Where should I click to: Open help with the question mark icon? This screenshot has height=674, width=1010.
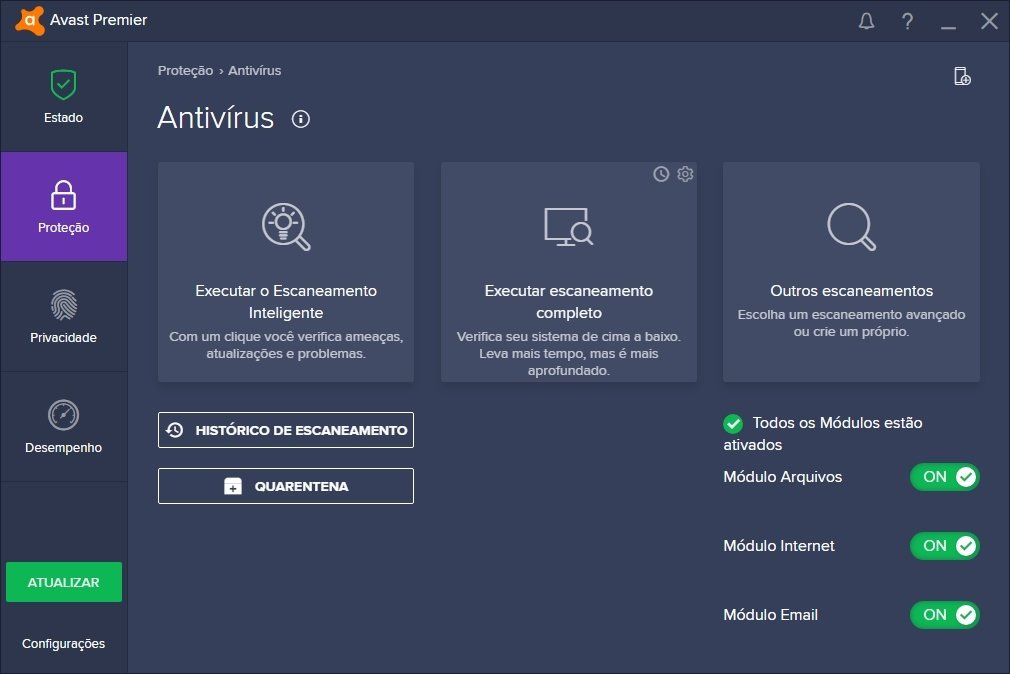(907, 20)
